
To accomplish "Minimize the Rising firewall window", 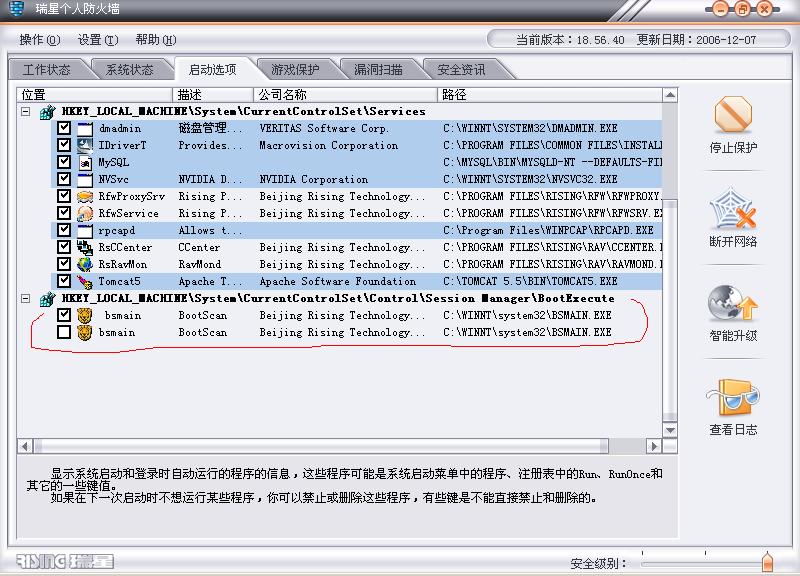I will (x=720, y=9).
